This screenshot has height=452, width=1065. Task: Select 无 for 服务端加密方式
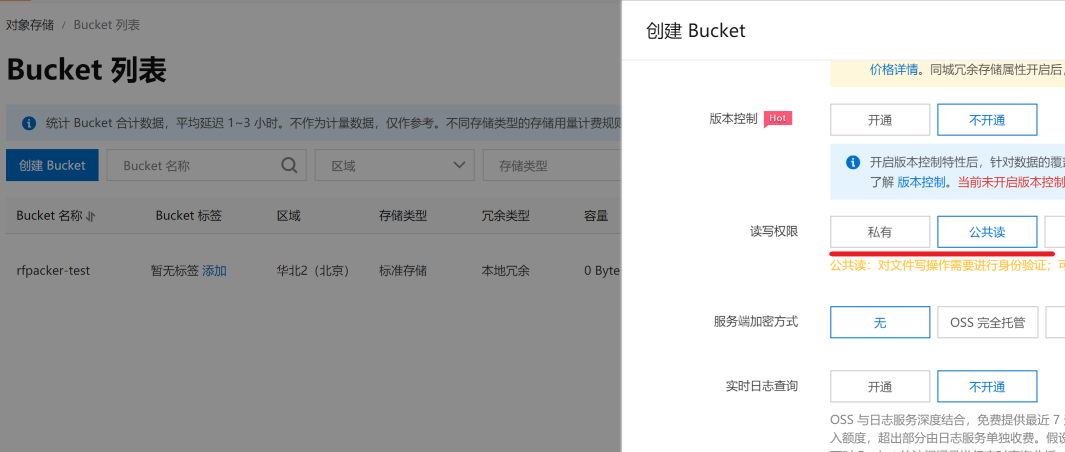(880, 322)
